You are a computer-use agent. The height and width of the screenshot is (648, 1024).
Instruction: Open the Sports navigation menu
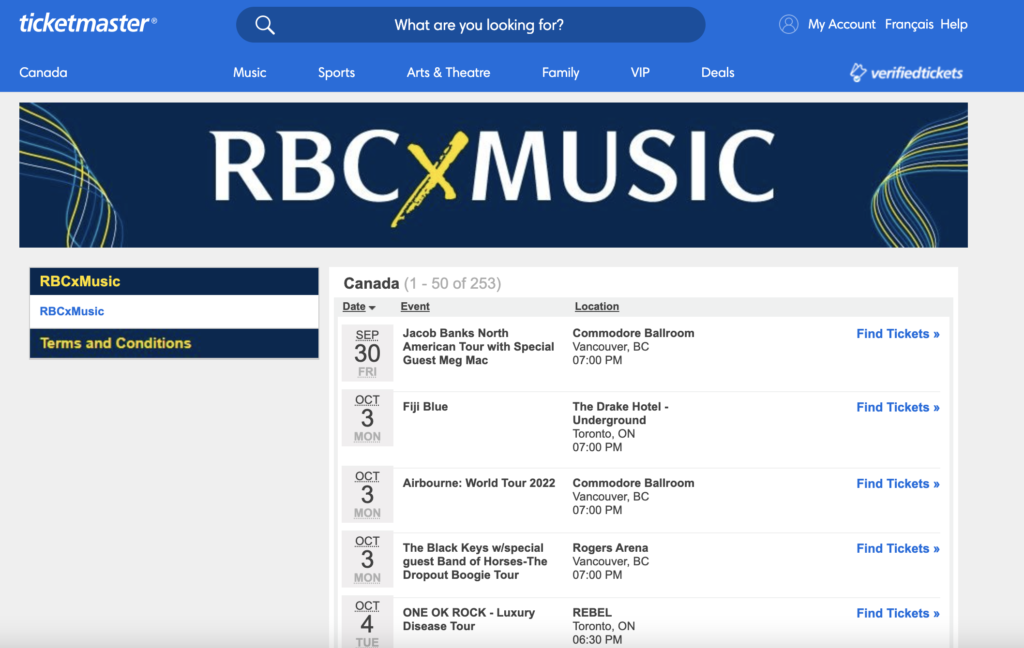[336, 72]
